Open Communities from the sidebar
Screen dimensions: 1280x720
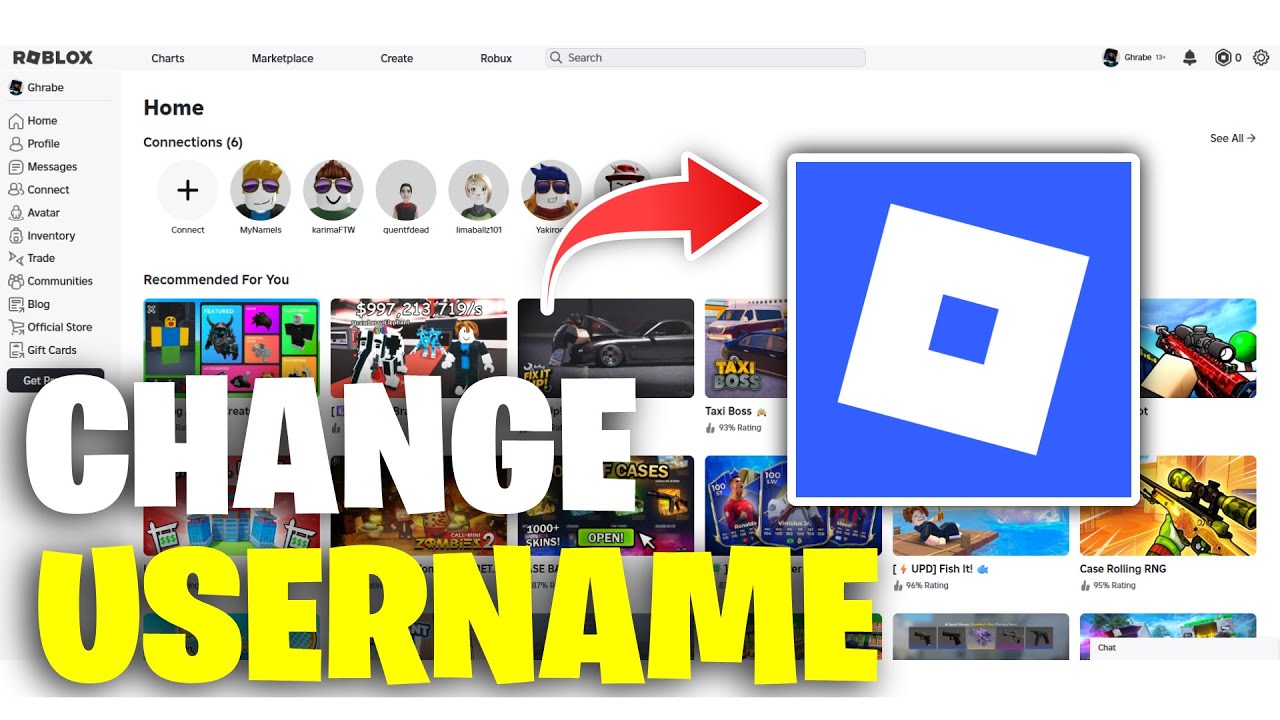click(50, 281)
